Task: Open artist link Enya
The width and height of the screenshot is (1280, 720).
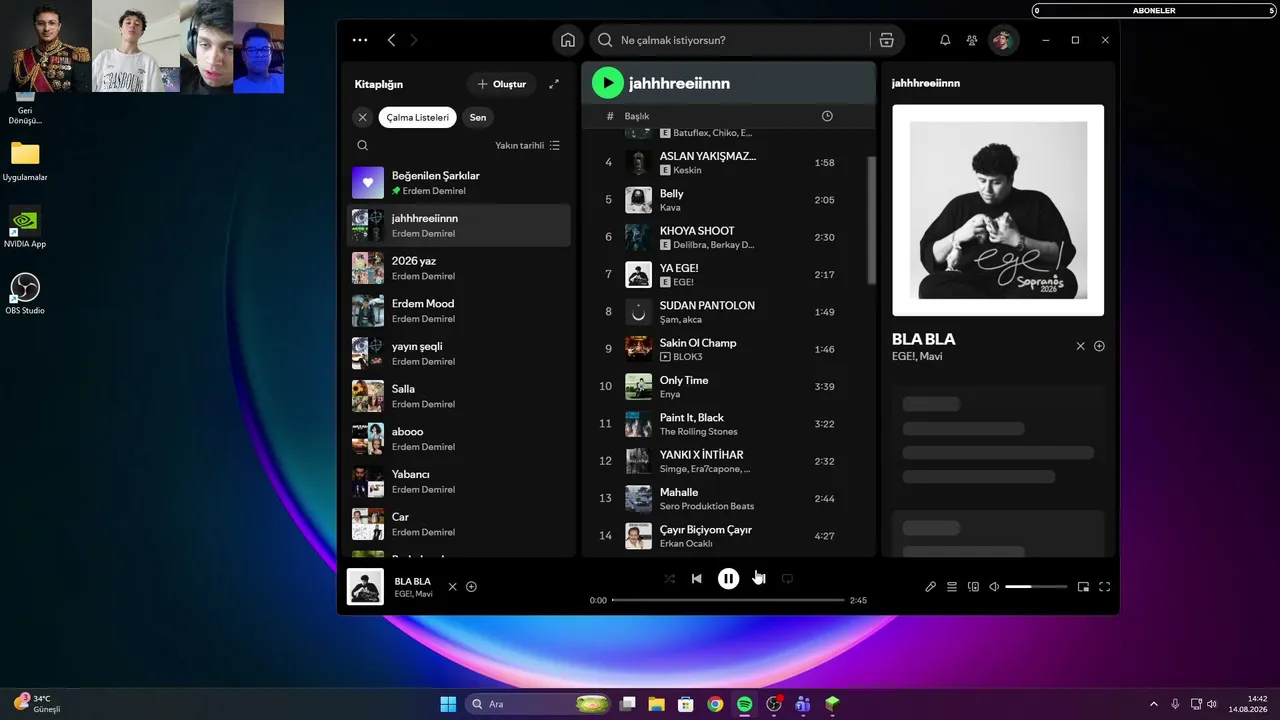Action: click(x=669, y=395)
